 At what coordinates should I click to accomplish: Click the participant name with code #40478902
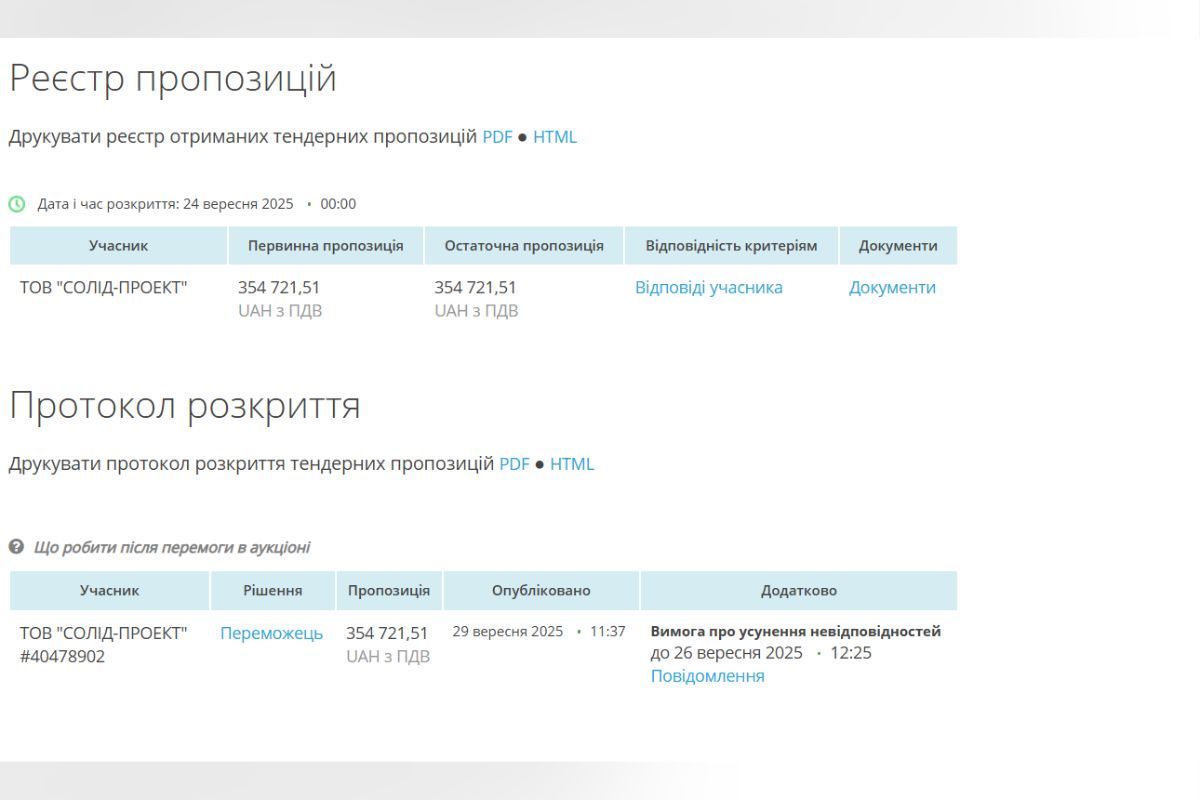pyautogui.click(x=103, y=644)
